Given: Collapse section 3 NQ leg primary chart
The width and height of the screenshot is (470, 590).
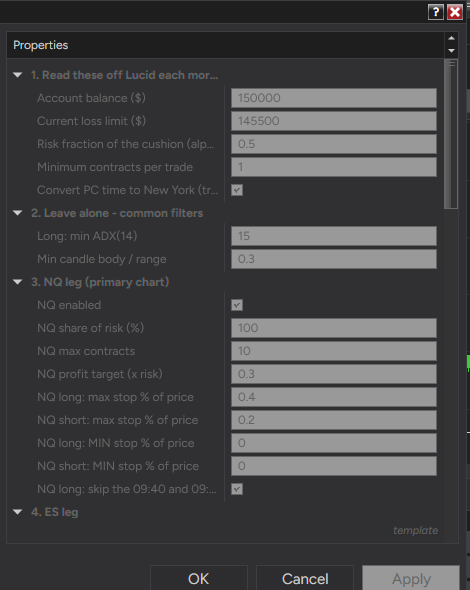Looking at the screenshot, I should coord(18,282).
